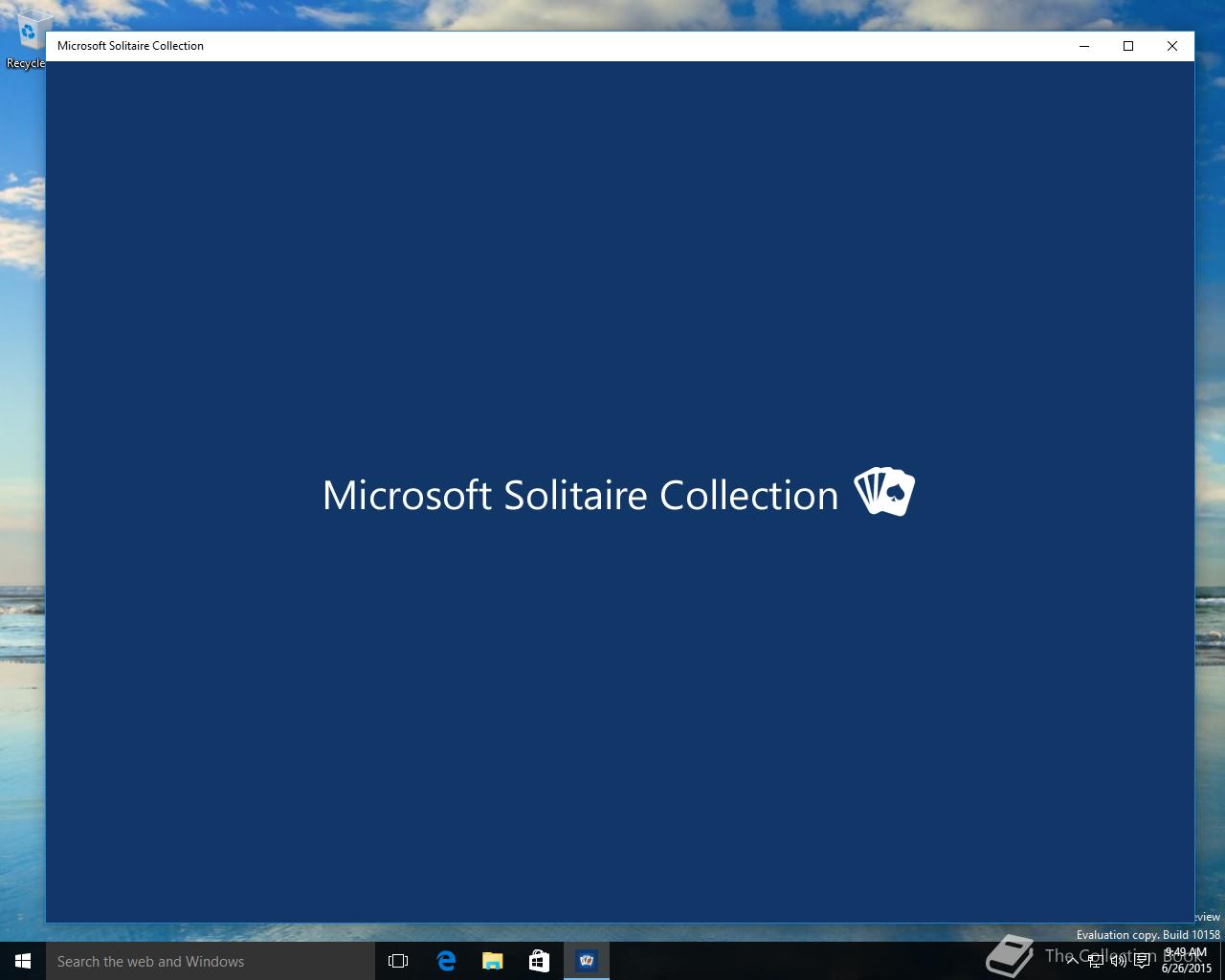Show hidden system tray icons
The width and height of the screenshot is (1225, 980).
(x=1073, y=961)
